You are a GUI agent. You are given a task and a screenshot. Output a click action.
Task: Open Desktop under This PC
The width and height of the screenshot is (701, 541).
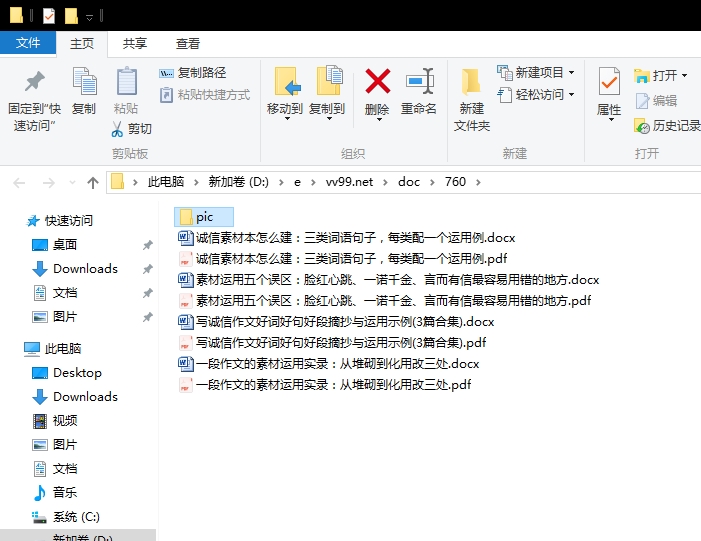pyautogui.click(x=67, y=373)
